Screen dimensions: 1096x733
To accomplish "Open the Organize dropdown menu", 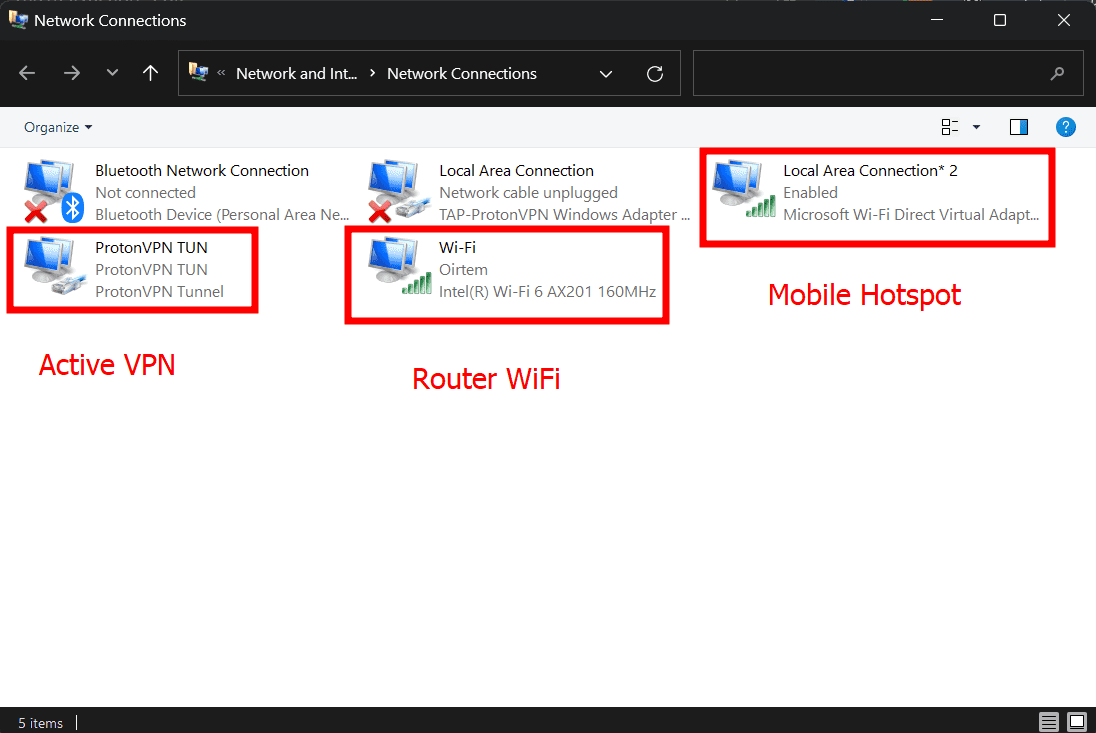I will pos(58,127).
